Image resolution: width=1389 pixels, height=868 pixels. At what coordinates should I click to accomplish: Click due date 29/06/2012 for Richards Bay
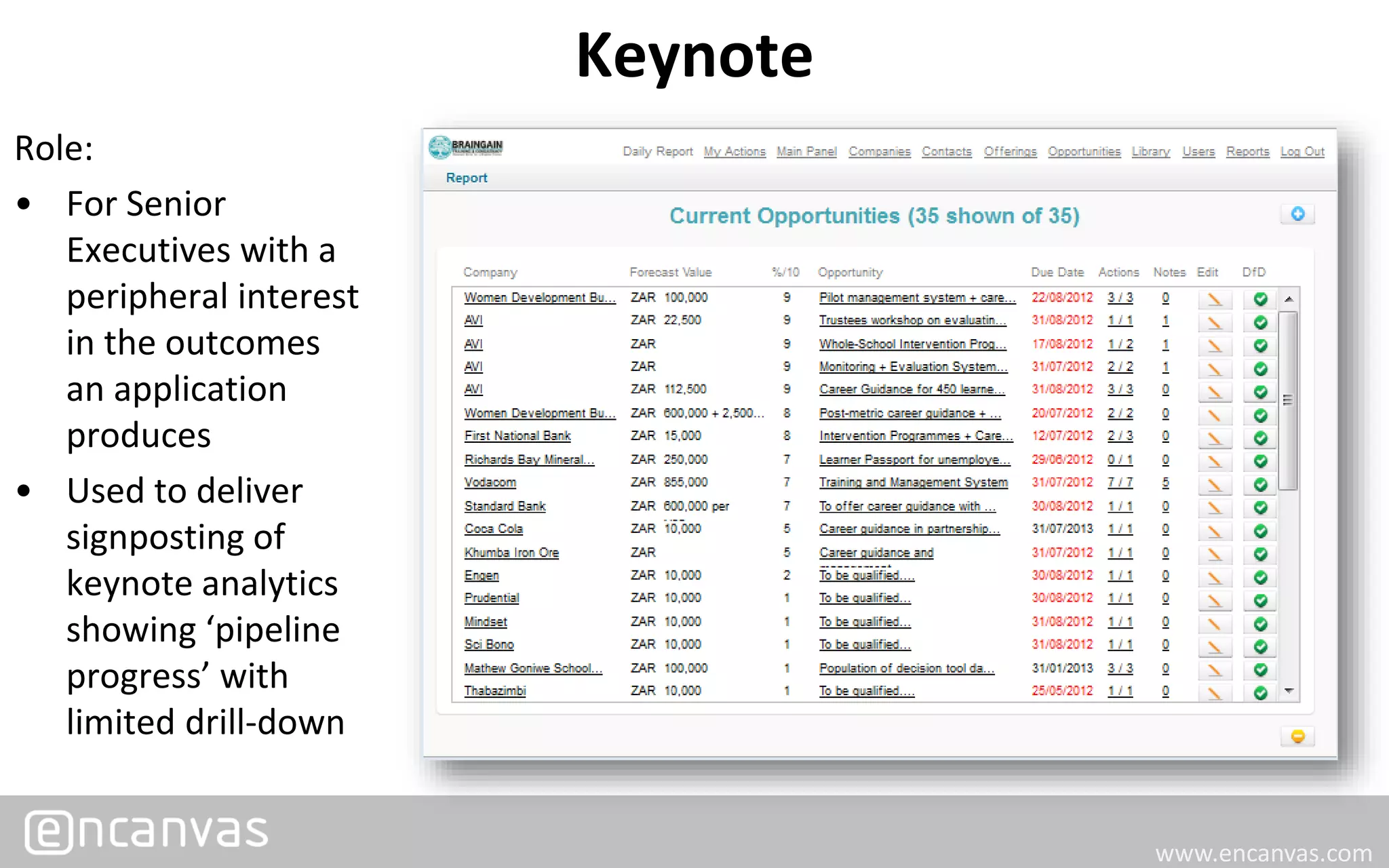point(1063,460)
